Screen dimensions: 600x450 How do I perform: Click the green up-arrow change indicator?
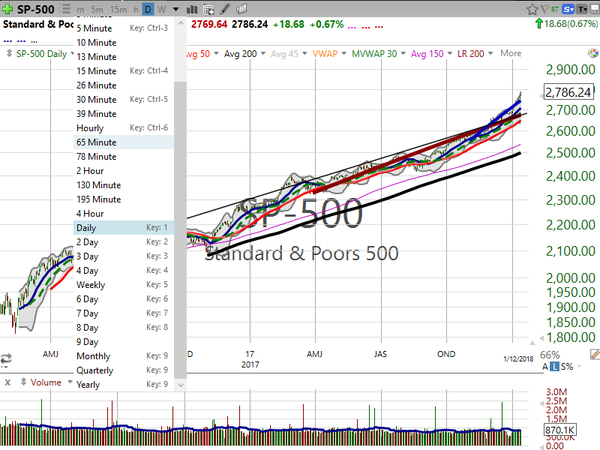tap(539, 24)
